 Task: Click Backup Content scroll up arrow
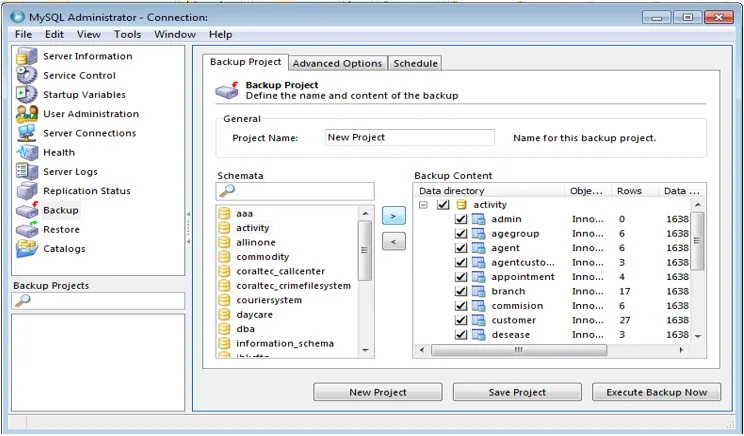point(698,204)
